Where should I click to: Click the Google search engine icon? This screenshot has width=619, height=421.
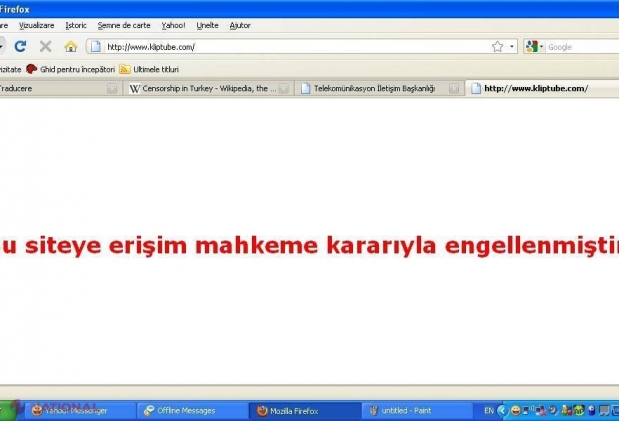(x=531, y=46)
